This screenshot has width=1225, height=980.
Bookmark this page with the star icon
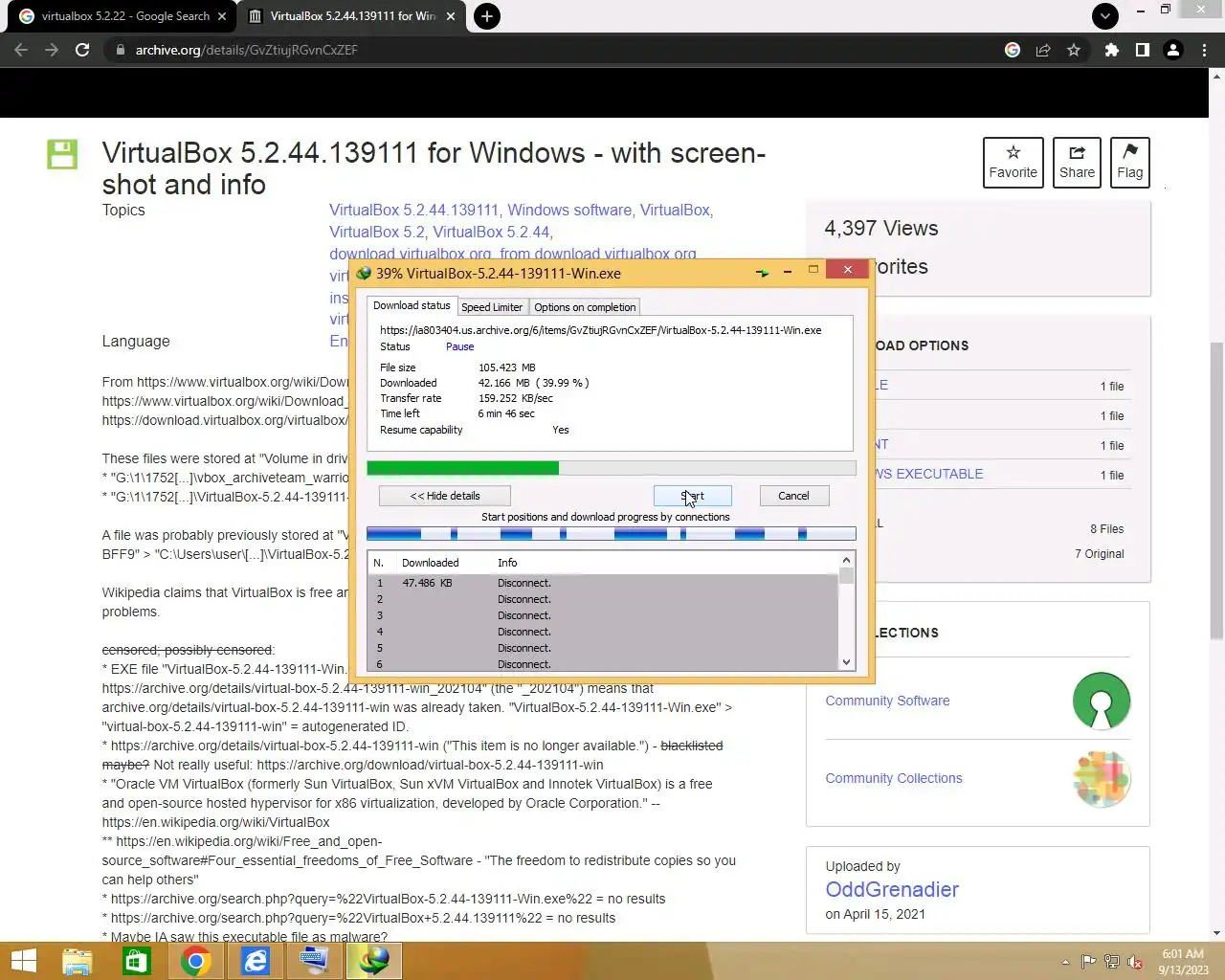[1074, 50]
